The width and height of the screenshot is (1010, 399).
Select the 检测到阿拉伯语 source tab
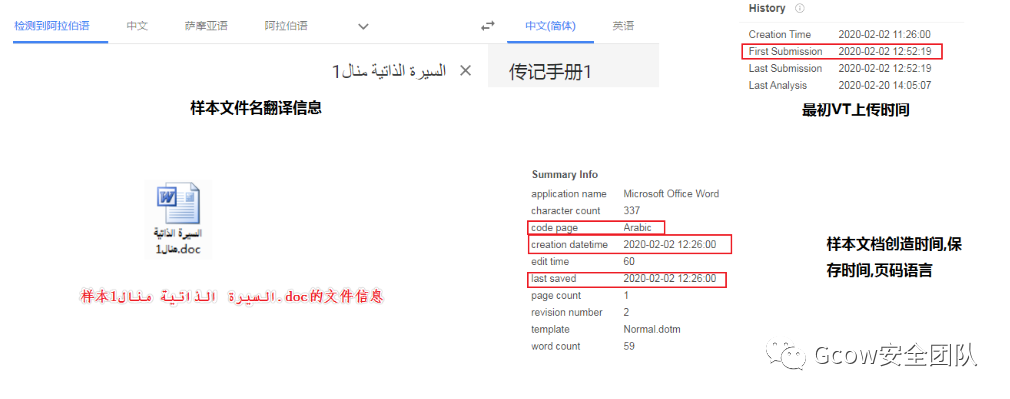point(52,26)
